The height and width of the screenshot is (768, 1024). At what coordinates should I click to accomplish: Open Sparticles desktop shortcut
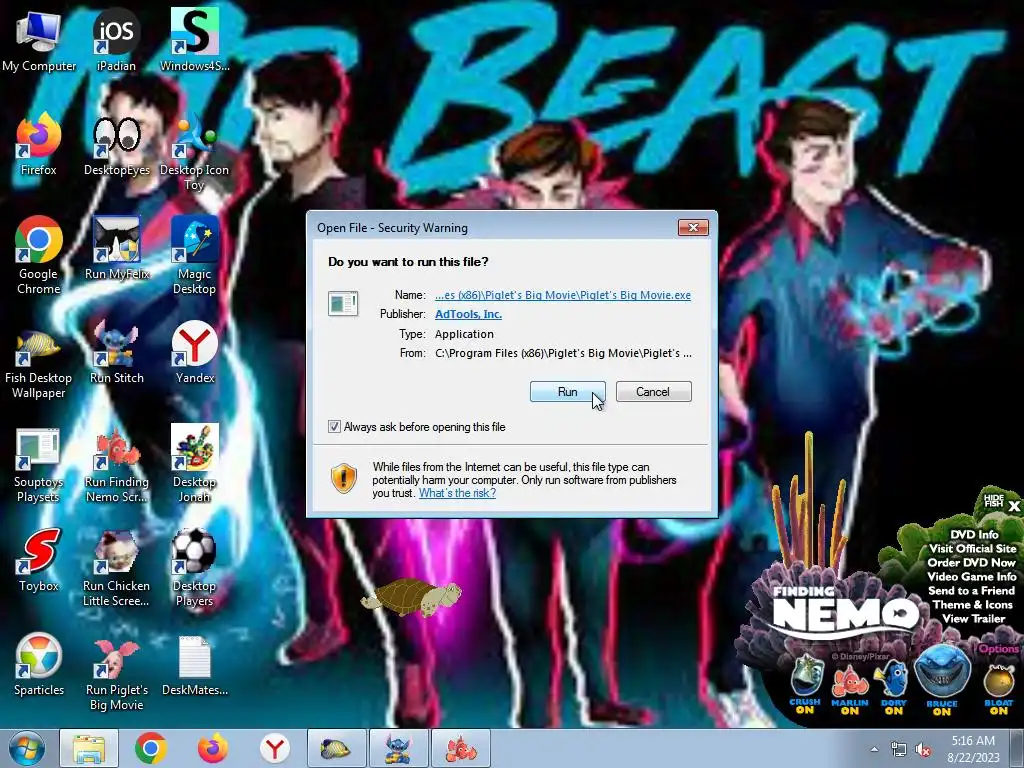[39, 665]
